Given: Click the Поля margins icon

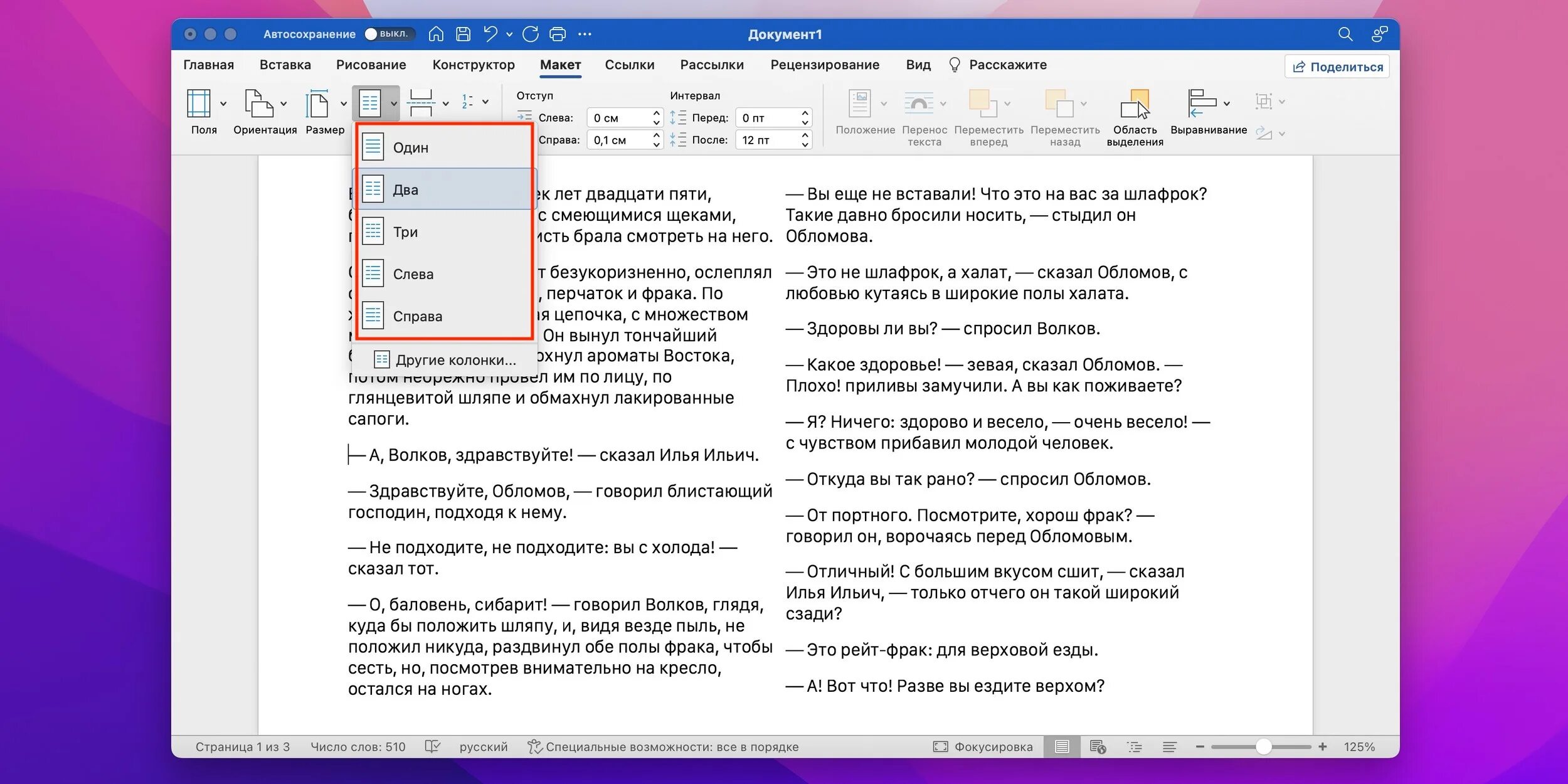Looking at the screenshot, I should coord(199,104).
